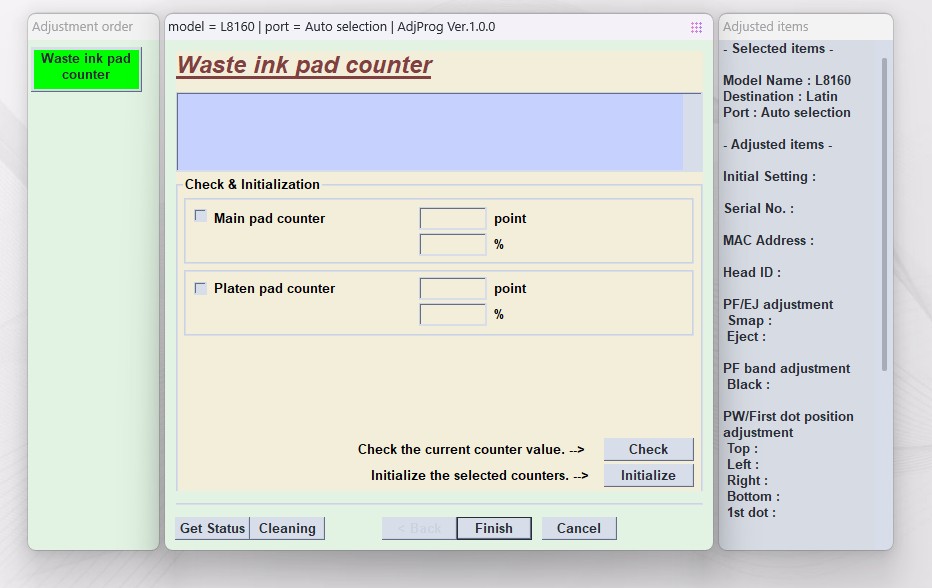Start the Cleaning function
This screenshot has height=588, width=932.
click(287, 528)
